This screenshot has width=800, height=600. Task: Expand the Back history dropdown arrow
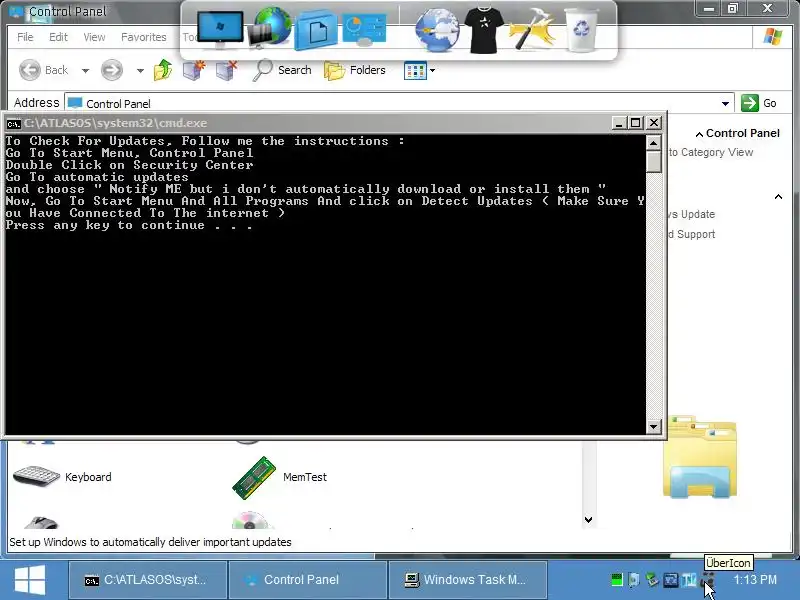(x=85, y=70)
